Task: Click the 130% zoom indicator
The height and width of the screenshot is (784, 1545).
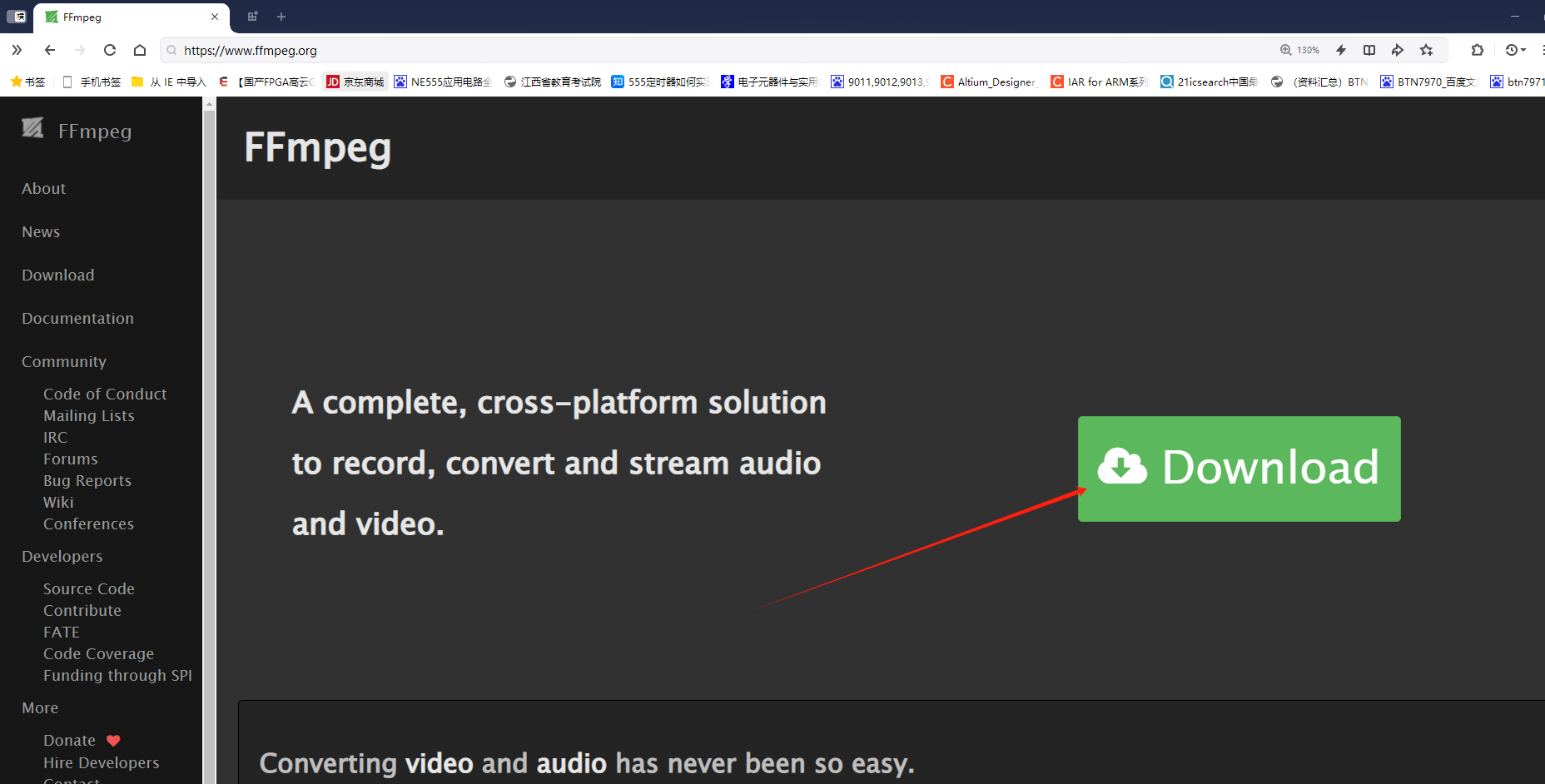Action: tap(1299, 50)
